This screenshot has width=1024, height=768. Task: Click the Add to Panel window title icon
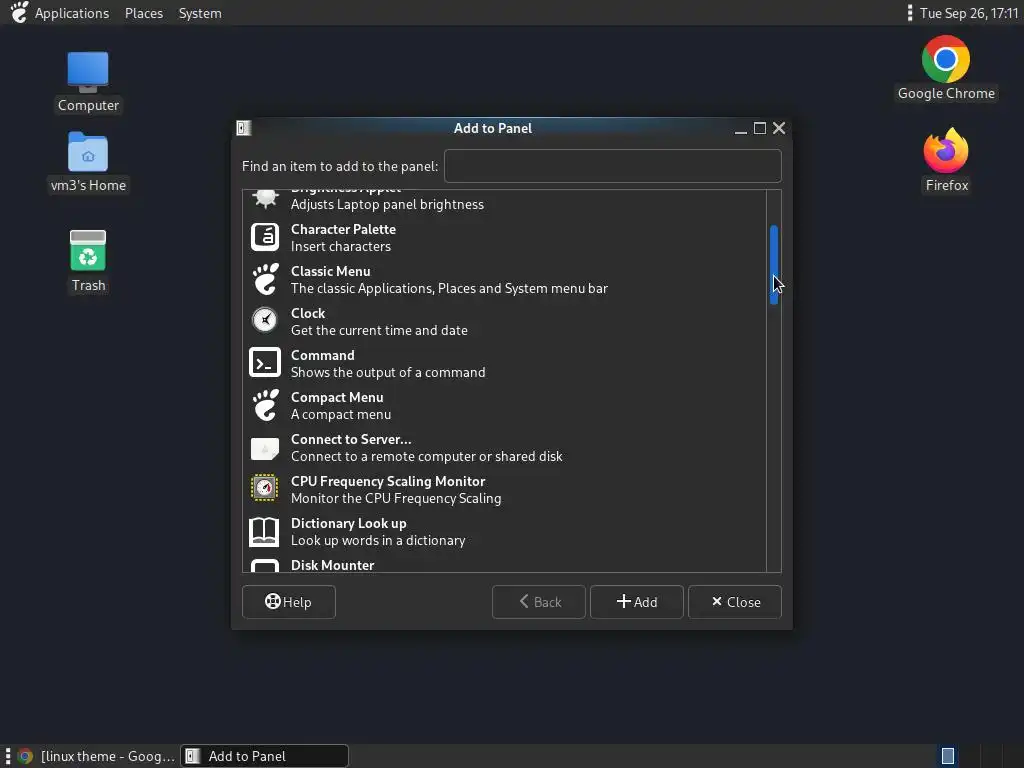coord(244,128)
